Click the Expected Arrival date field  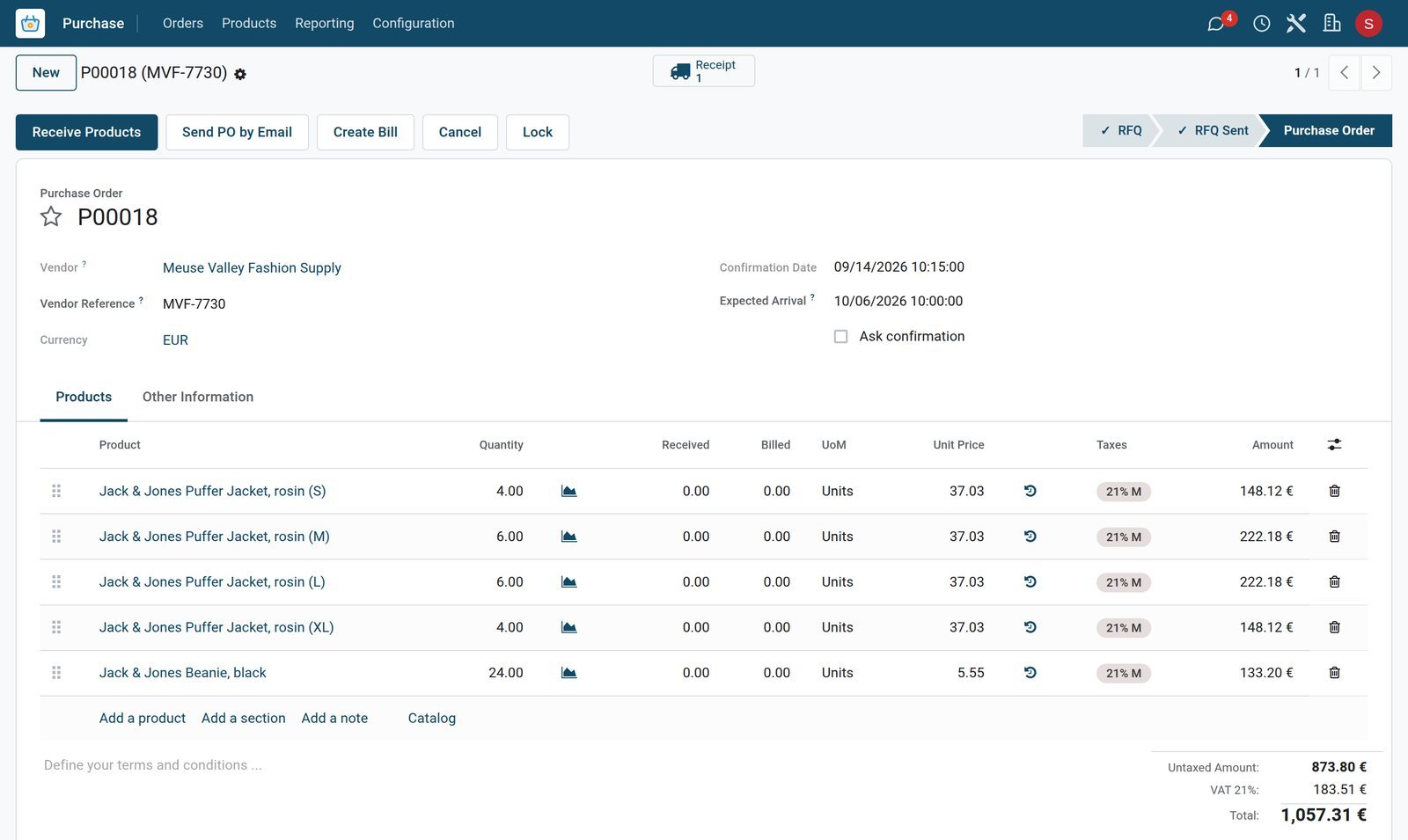coord(898,301)
